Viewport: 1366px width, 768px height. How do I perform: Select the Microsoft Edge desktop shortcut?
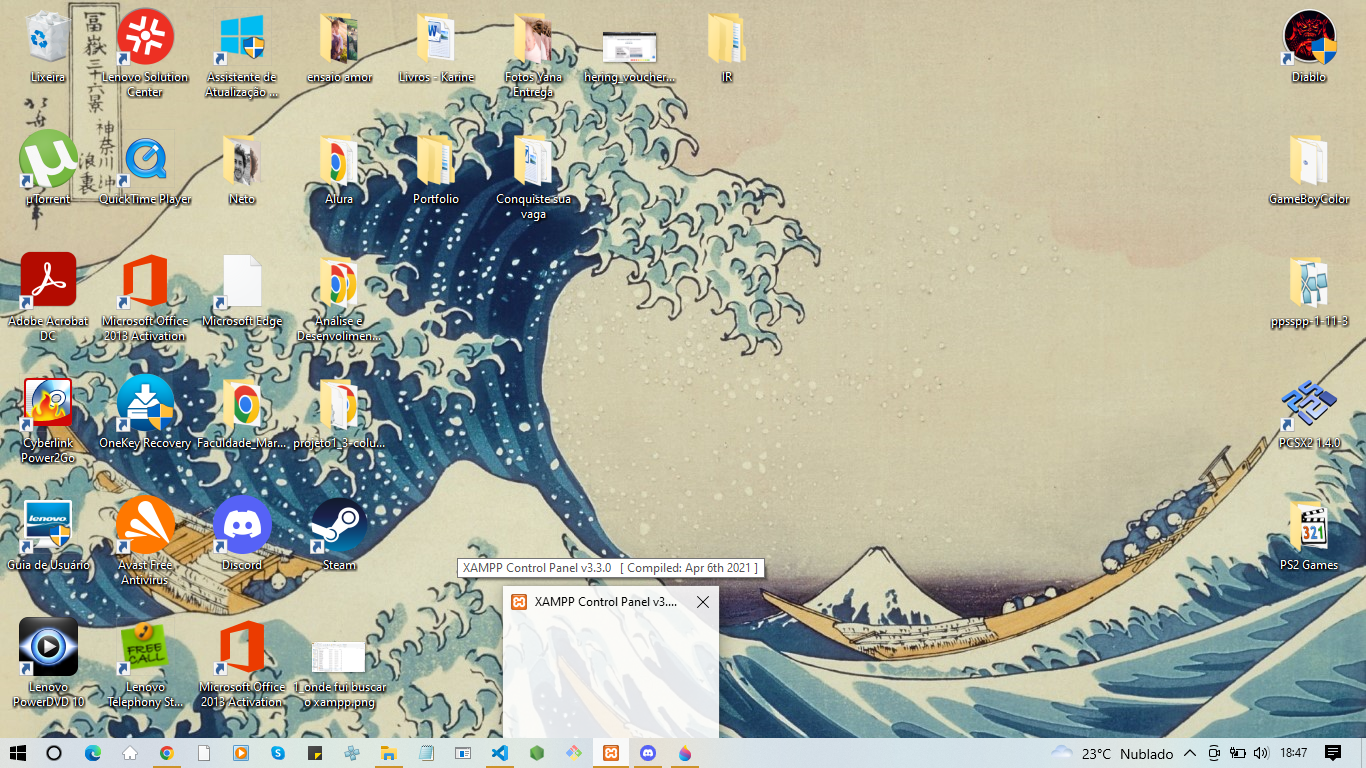coord(242,290)
